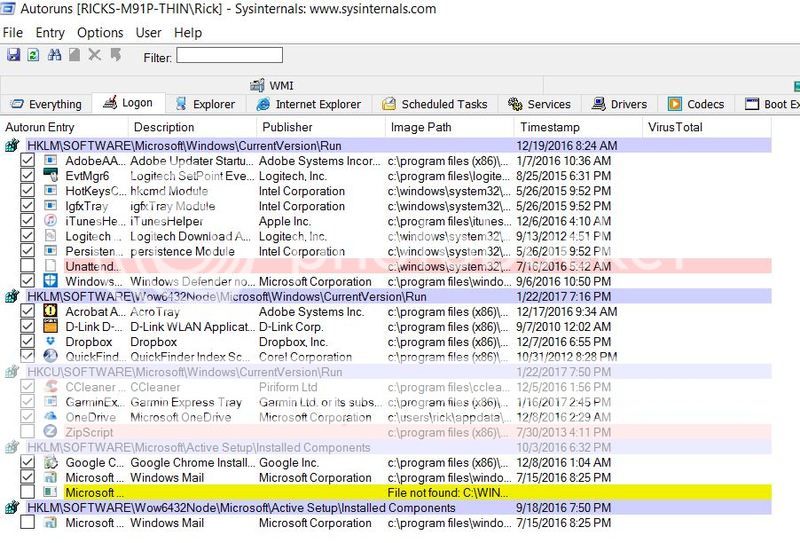Uncheck the Google Chrome Installer checkbox
This screenshot has width=800, height=543.
[x=28, y=462]
